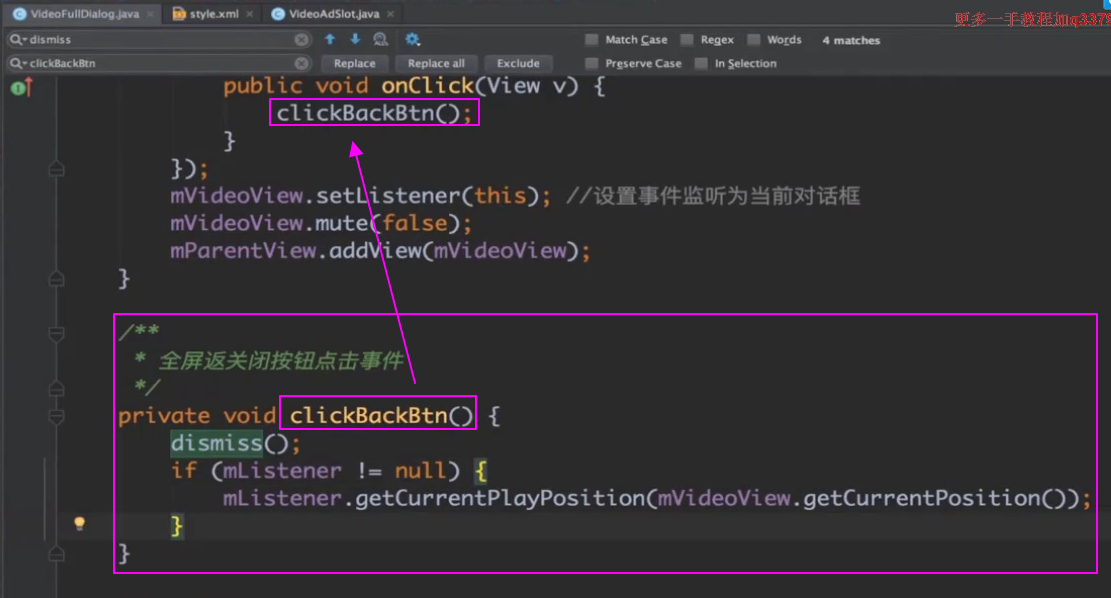
Task: Click the highlighted dismiss(); call
Action: coord(235,444)
